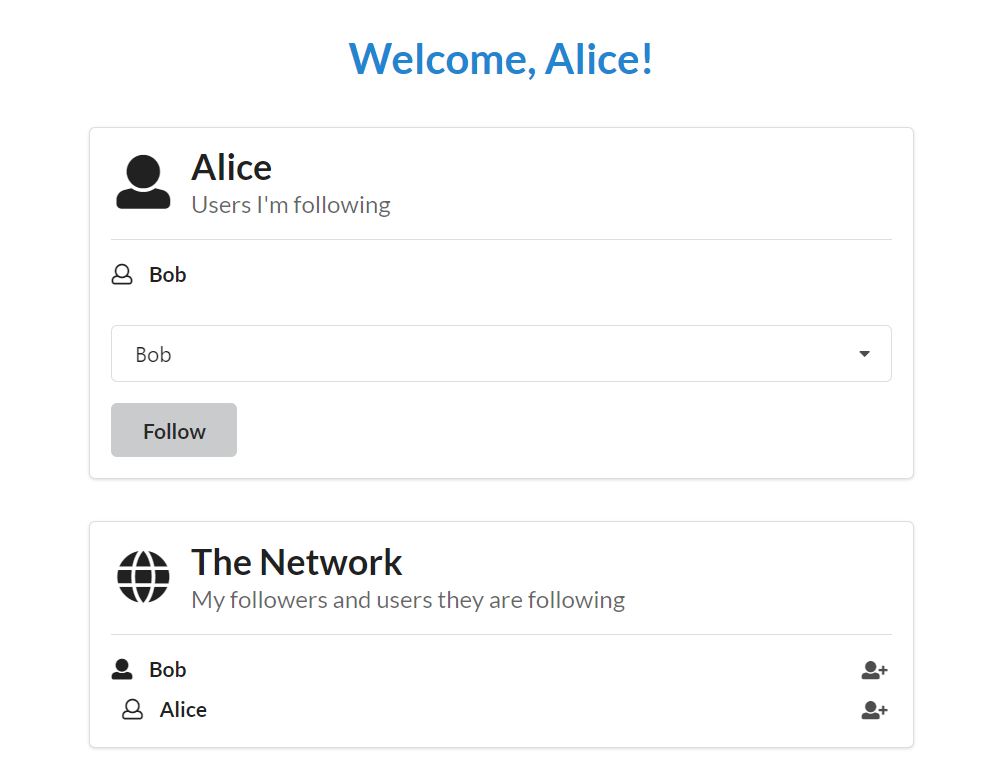Expand the dropdown using its caret arrow
Screen dimensions: 1000x771
(x=864, y=354)
